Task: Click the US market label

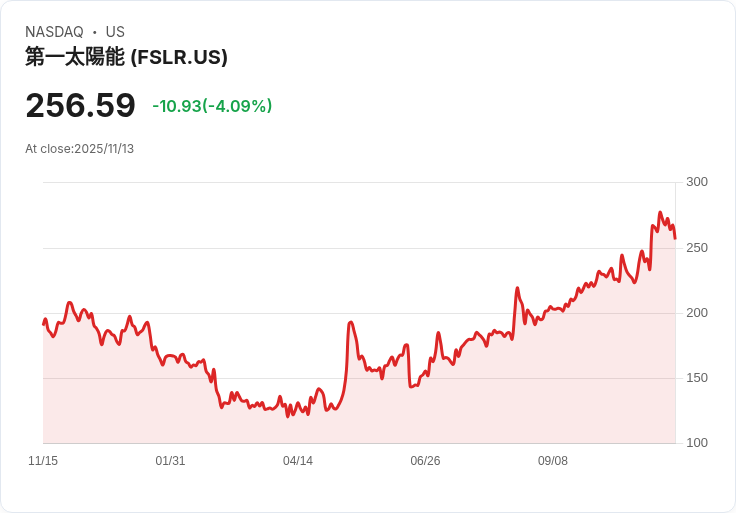Action: (115, 32)
